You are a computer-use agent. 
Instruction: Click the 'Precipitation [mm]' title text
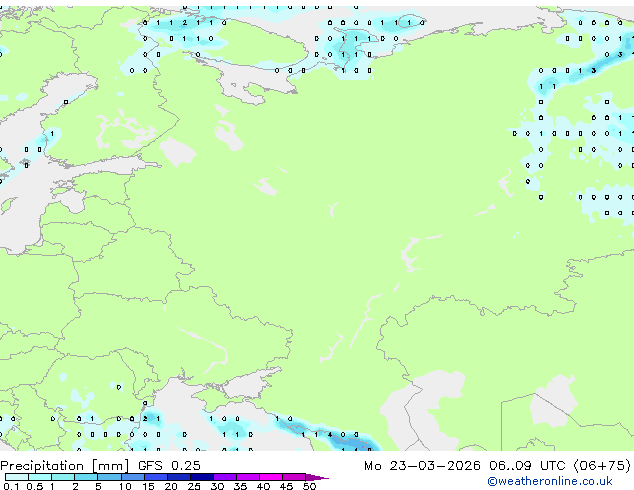coord(65,466)
